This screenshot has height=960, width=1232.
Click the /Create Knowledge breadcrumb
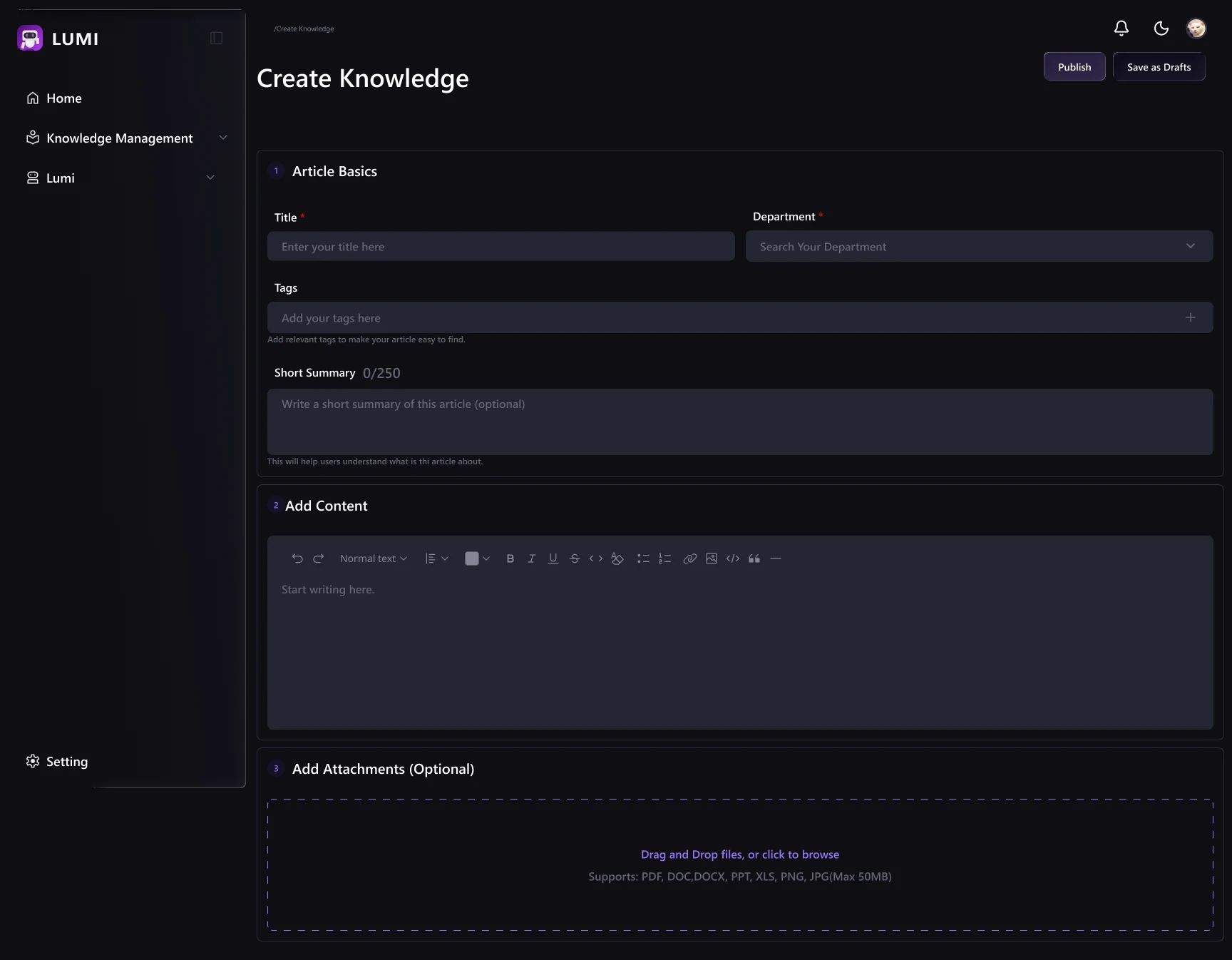tap(304, 29)
